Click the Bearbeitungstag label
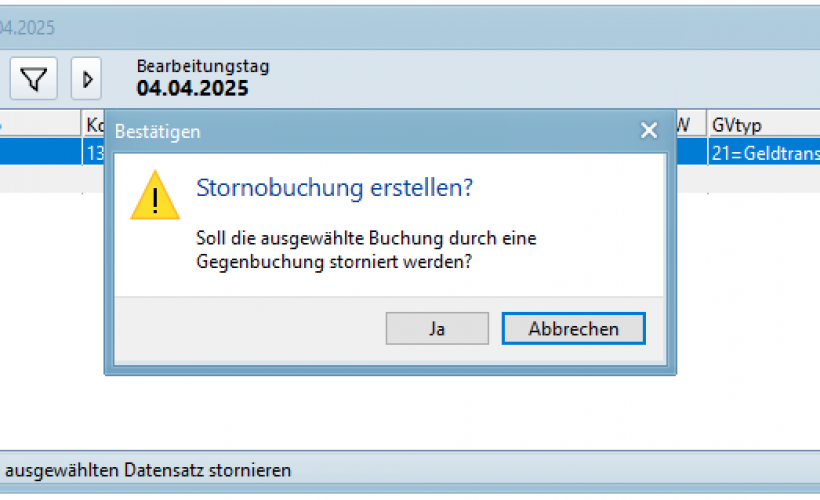Screen dimensions: 820x500 coord(203,66)
